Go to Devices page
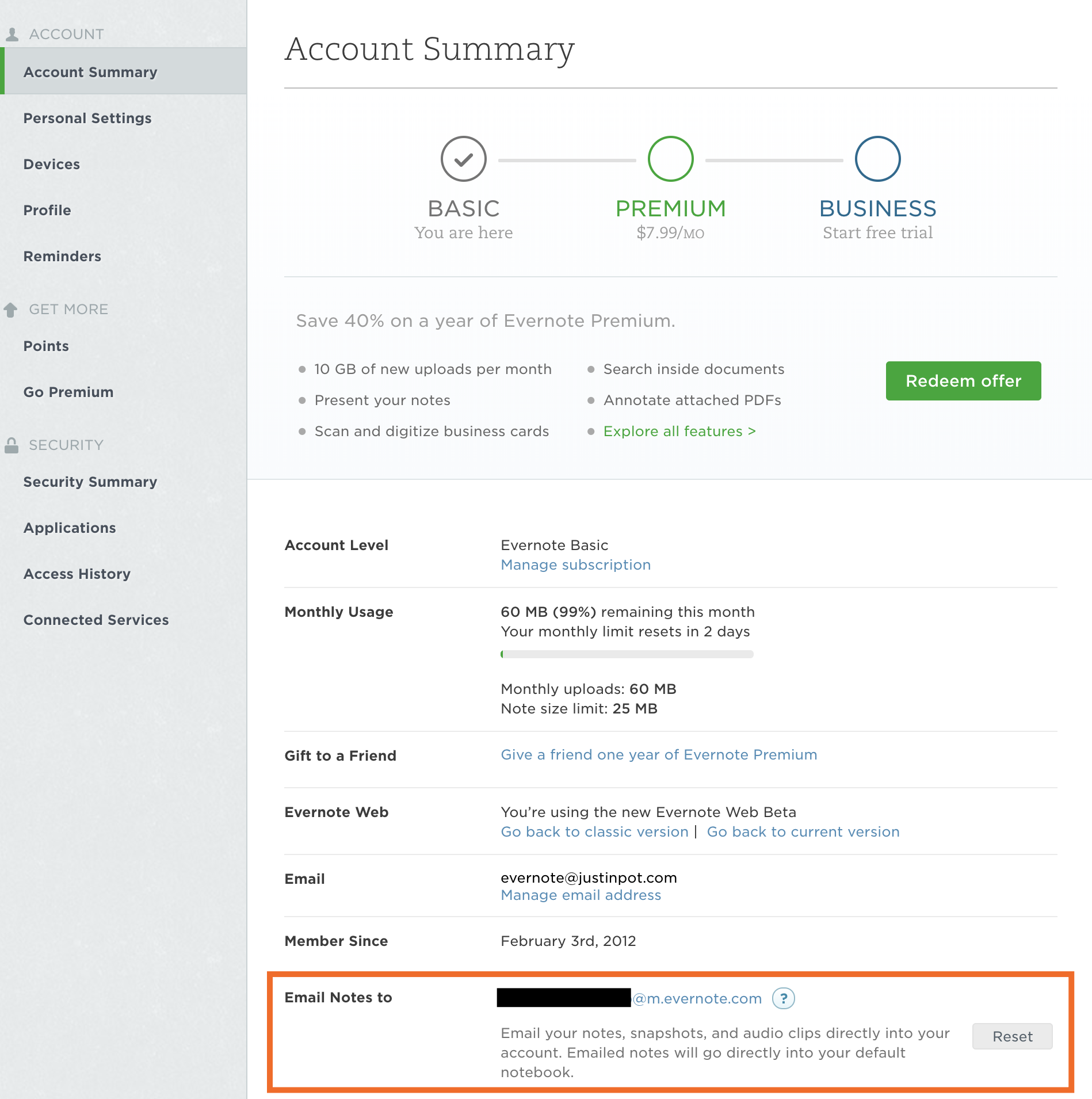The image size is (1092, 1099). point(52,164)
